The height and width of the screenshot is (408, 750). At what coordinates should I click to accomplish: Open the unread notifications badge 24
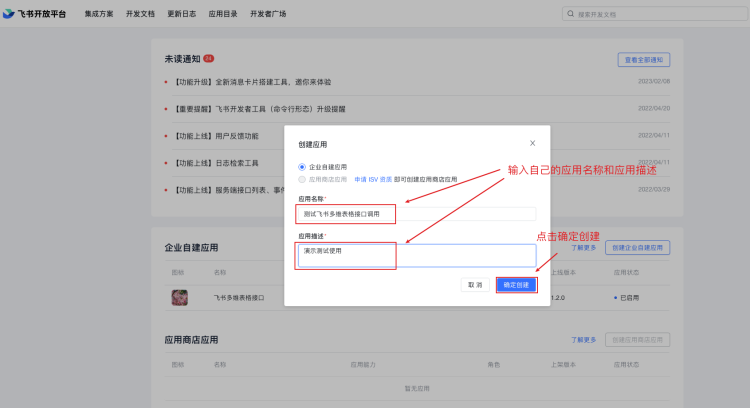pos(209,58)
